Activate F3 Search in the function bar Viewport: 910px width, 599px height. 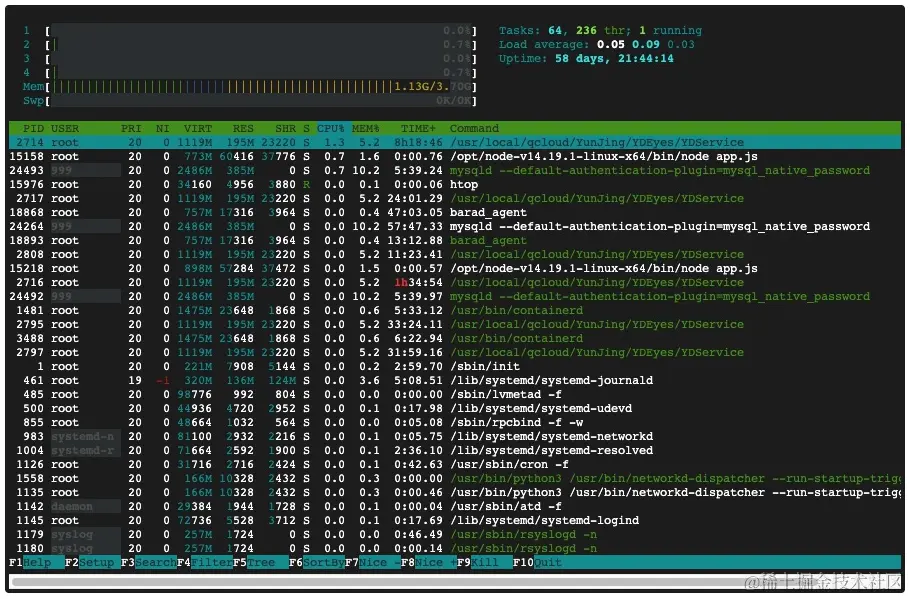click(x=149, y=562)
